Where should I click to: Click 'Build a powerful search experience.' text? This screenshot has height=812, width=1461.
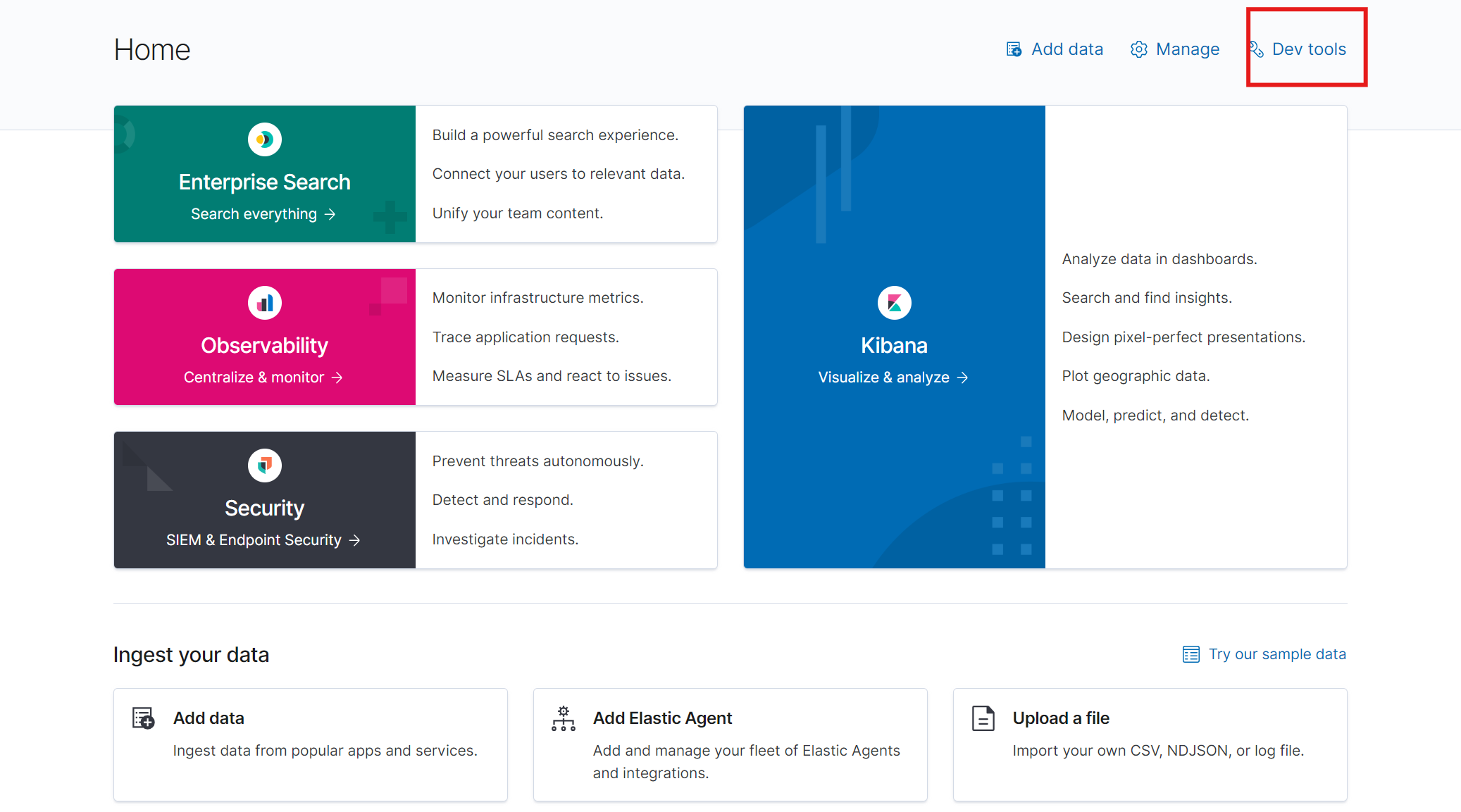[556, 135]
